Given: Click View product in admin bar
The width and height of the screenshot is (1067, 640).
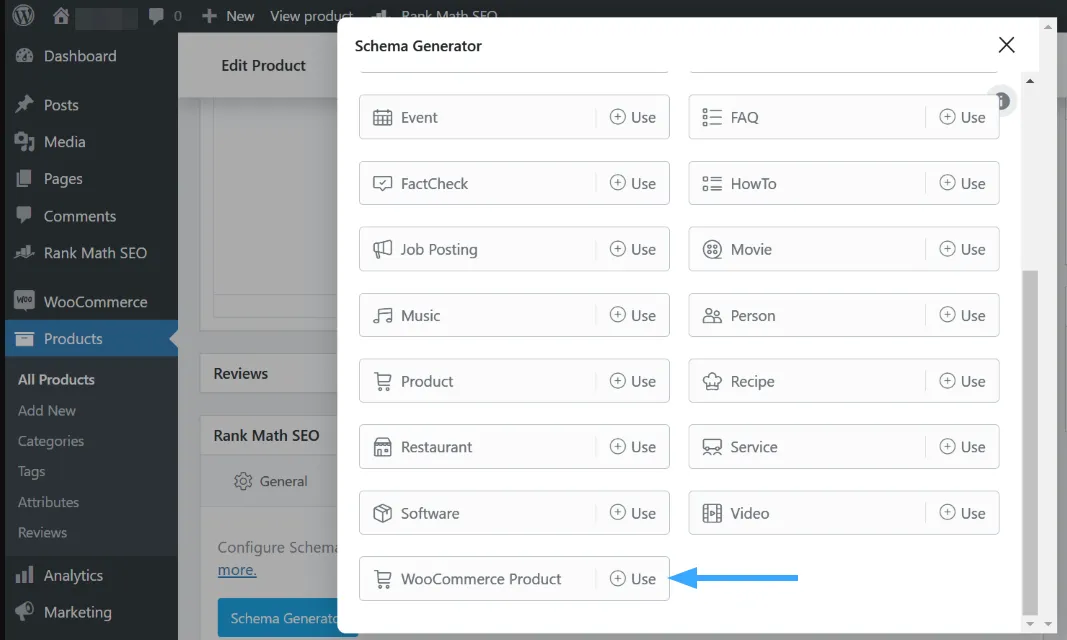Looking at the screenshot, I should [x=311, y=16].
